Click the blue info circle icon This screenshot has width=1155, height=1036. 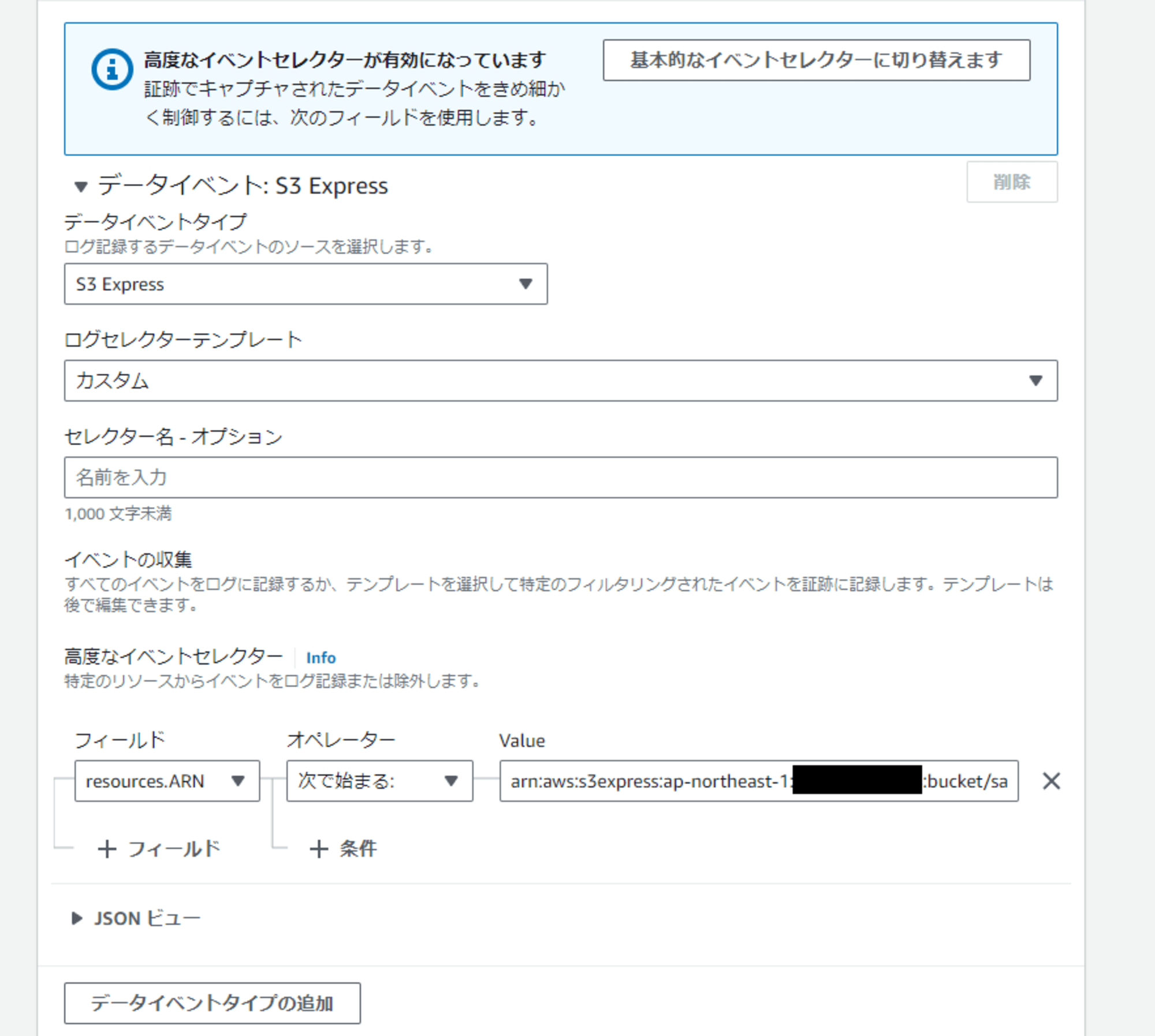click(x=112, y=69)
